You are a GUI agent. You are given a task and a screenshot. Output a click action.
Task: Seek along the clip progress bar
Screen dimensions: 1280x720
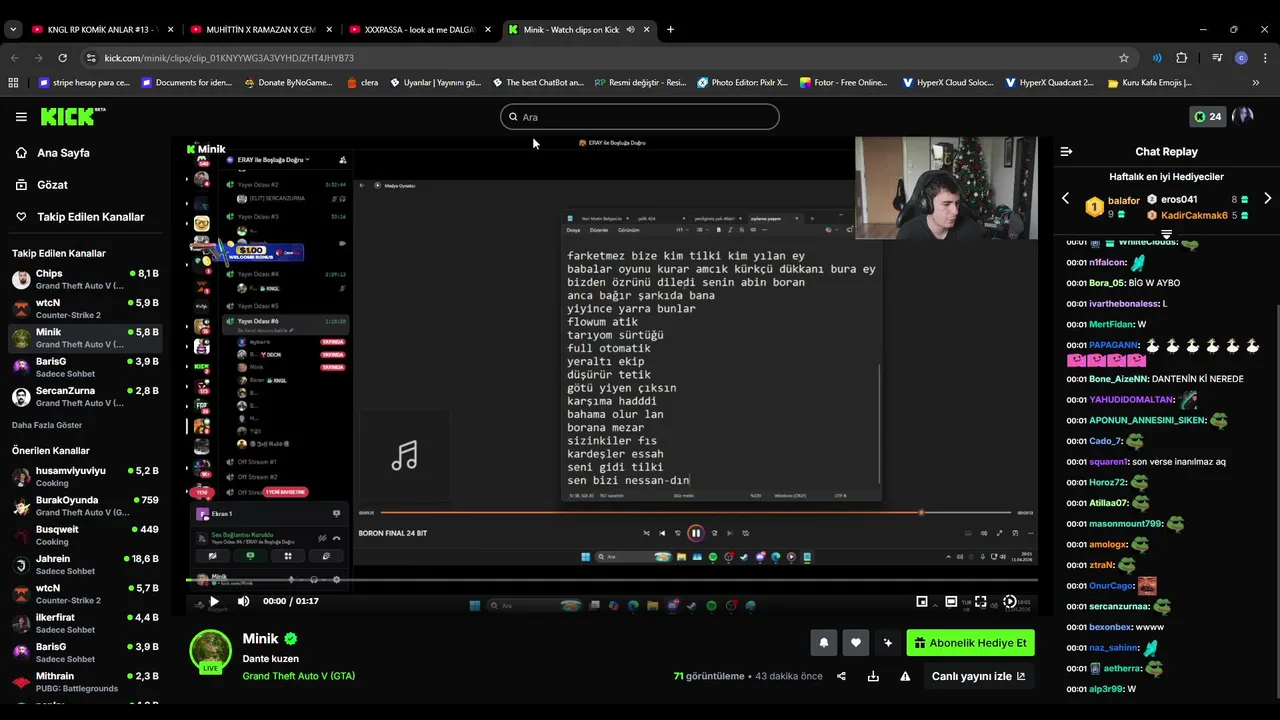612,580
